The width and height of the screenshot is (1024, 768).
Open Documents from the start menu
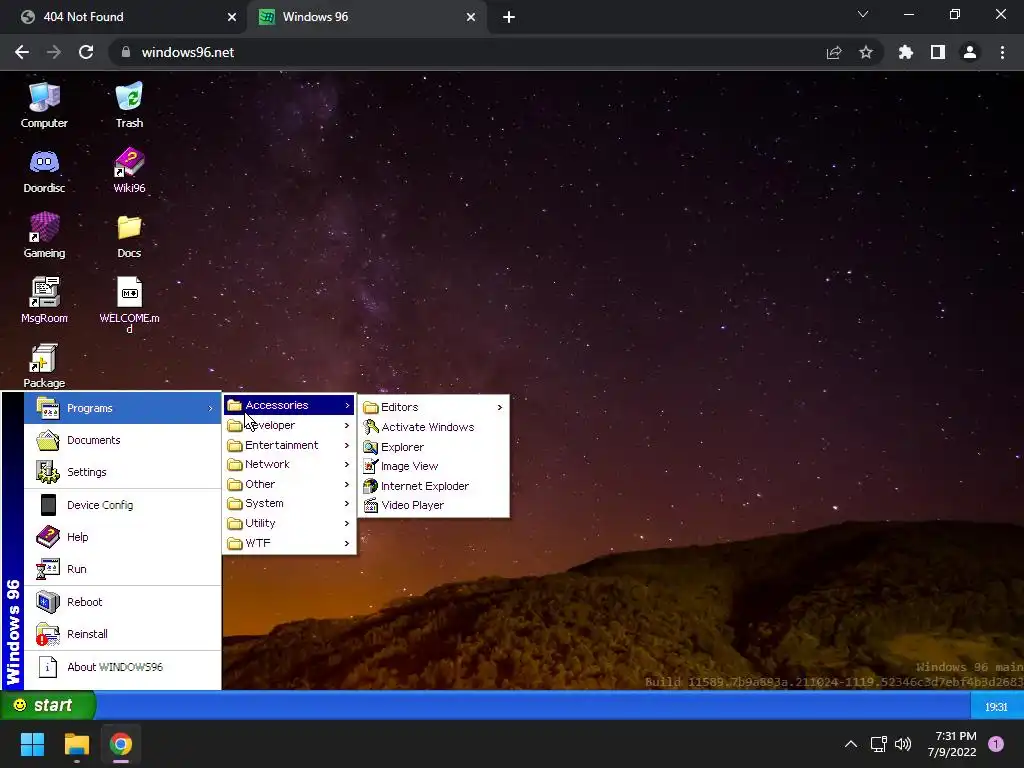tap(123, 440)
